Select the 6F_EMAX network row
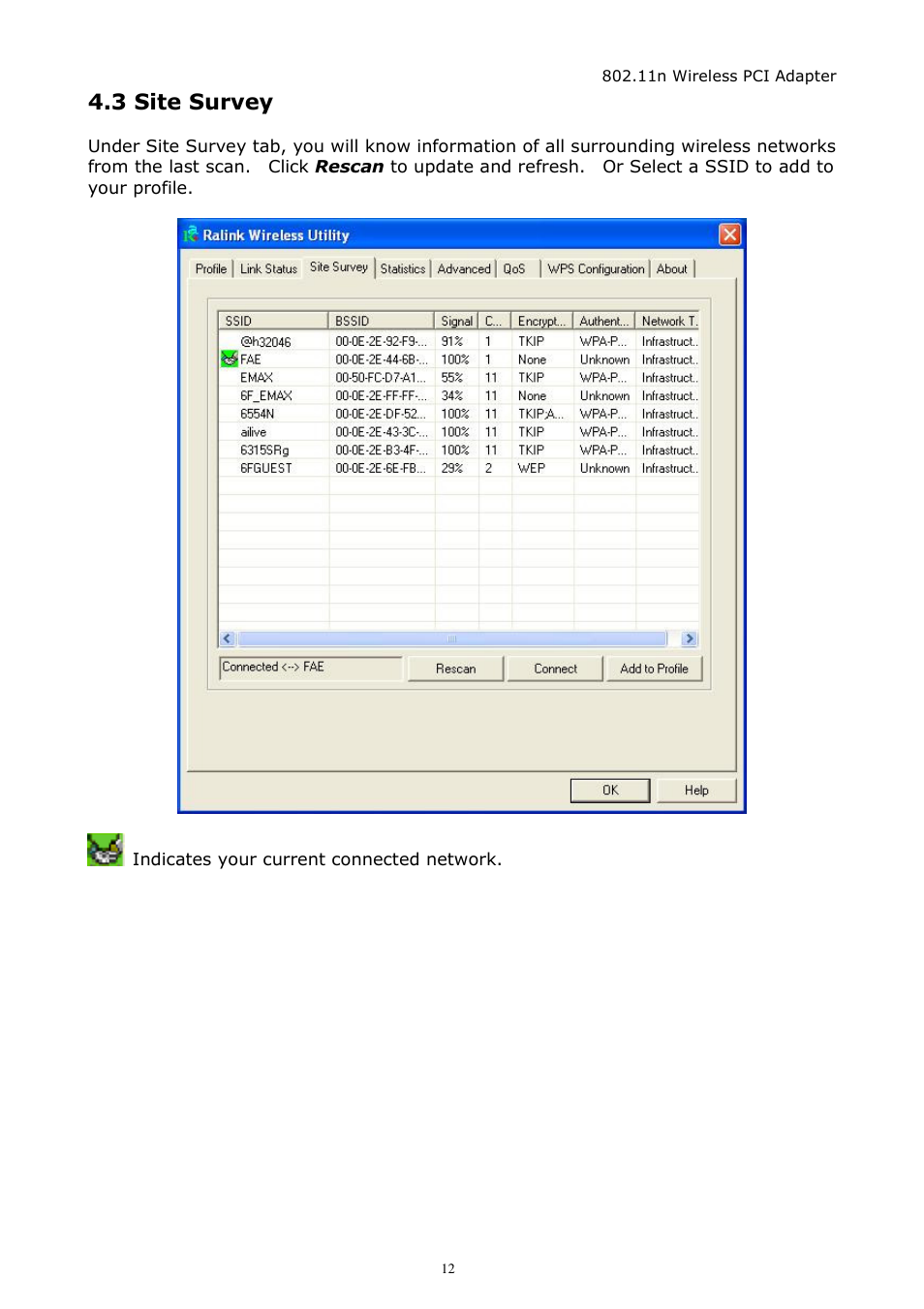Screen dimensions: 924x1309 pos(459,396)
